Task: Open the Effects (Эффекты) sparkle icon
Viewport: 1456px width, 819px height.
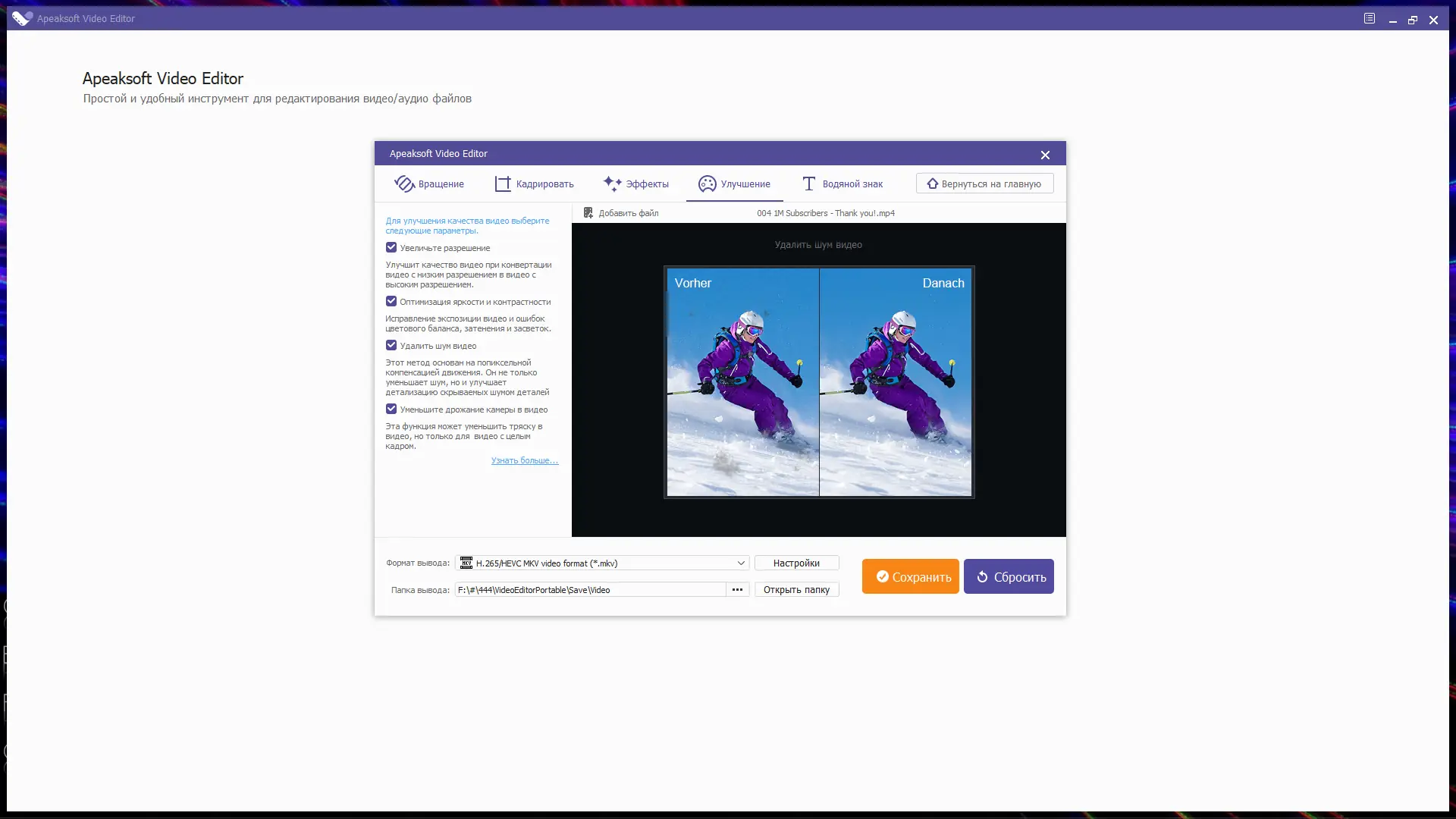Action: click(613, 184)
